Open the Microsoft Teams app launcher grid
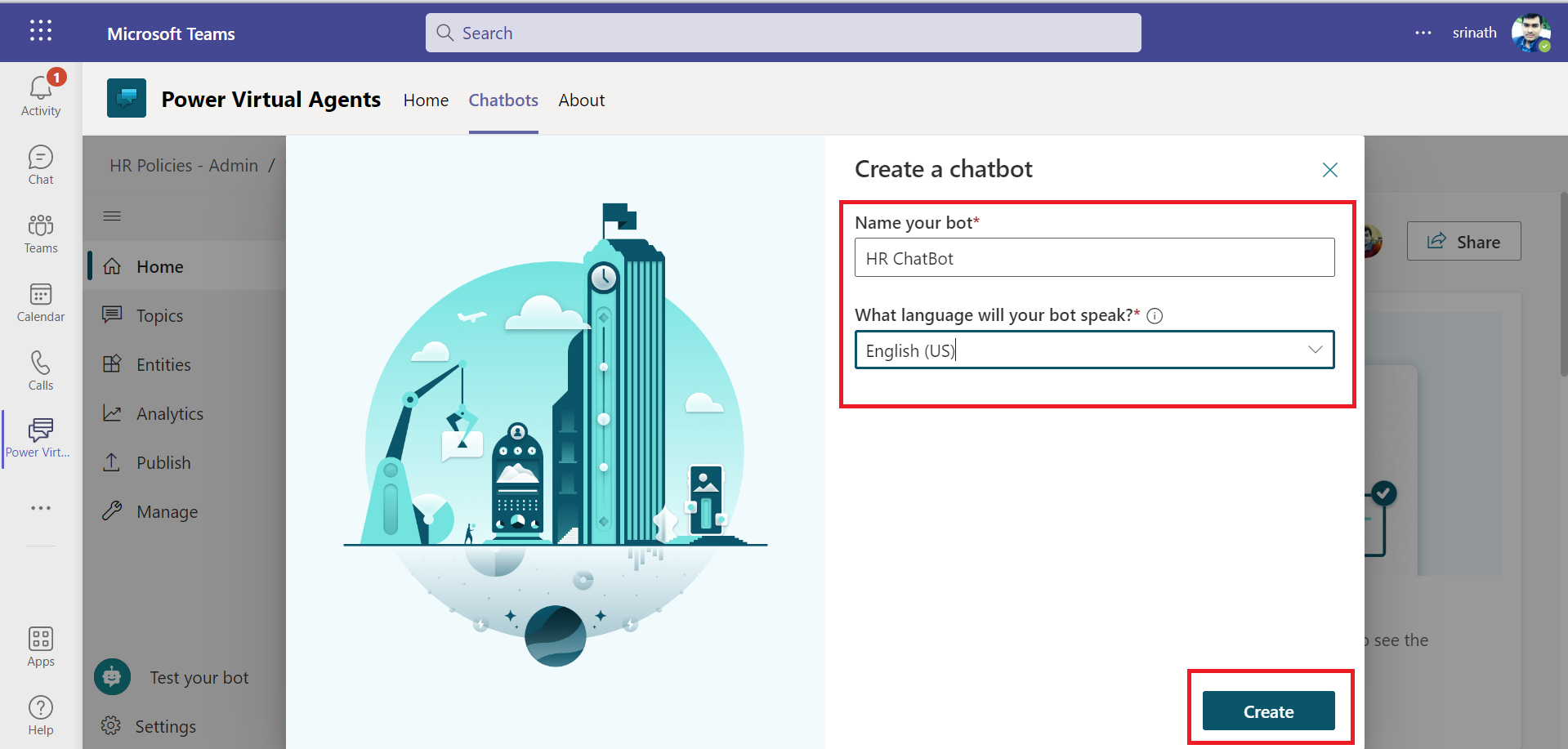Image resolution: width=1568 pixels, height=749 pixels. 41,32
